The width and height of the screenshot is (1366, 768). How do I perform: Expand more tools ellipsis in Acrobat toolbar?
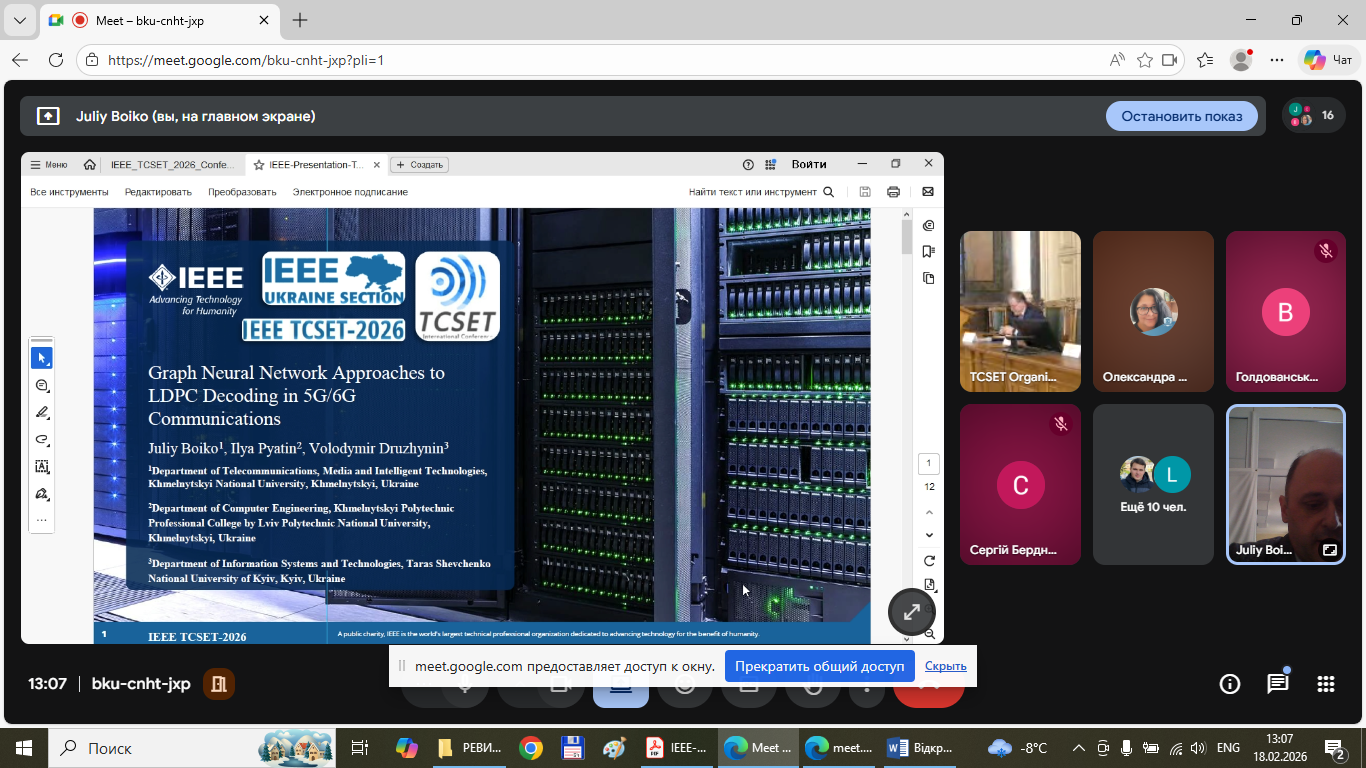(x=42, y=520)
